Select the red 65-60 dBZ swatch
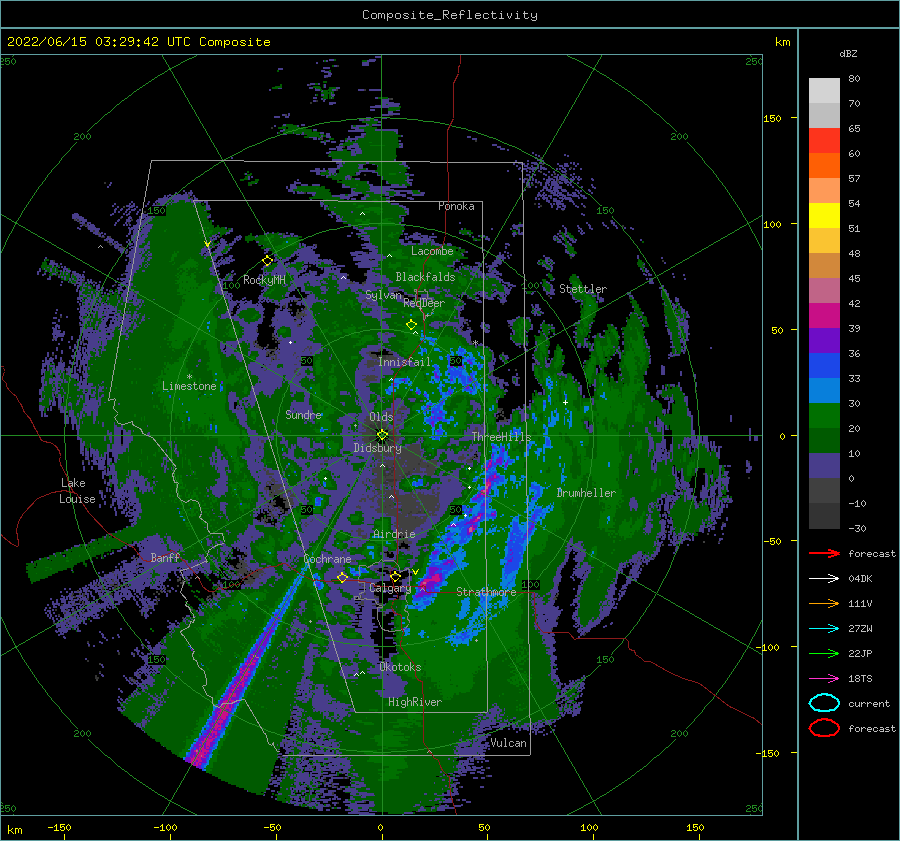Screen dimensions: 900x841 click(x=824, y=141)
